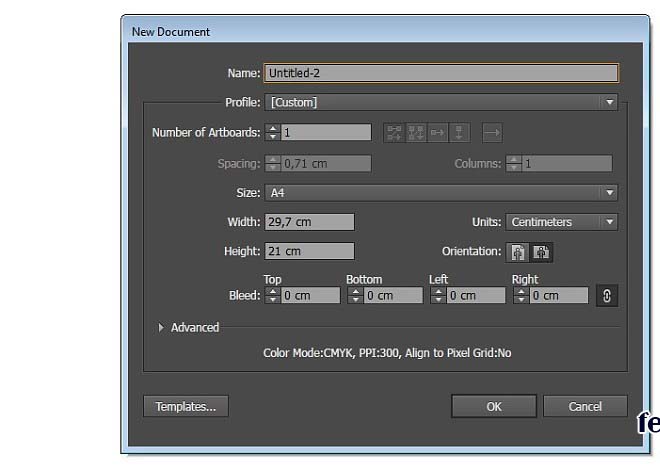Click the Columns value field

[567, 164]
